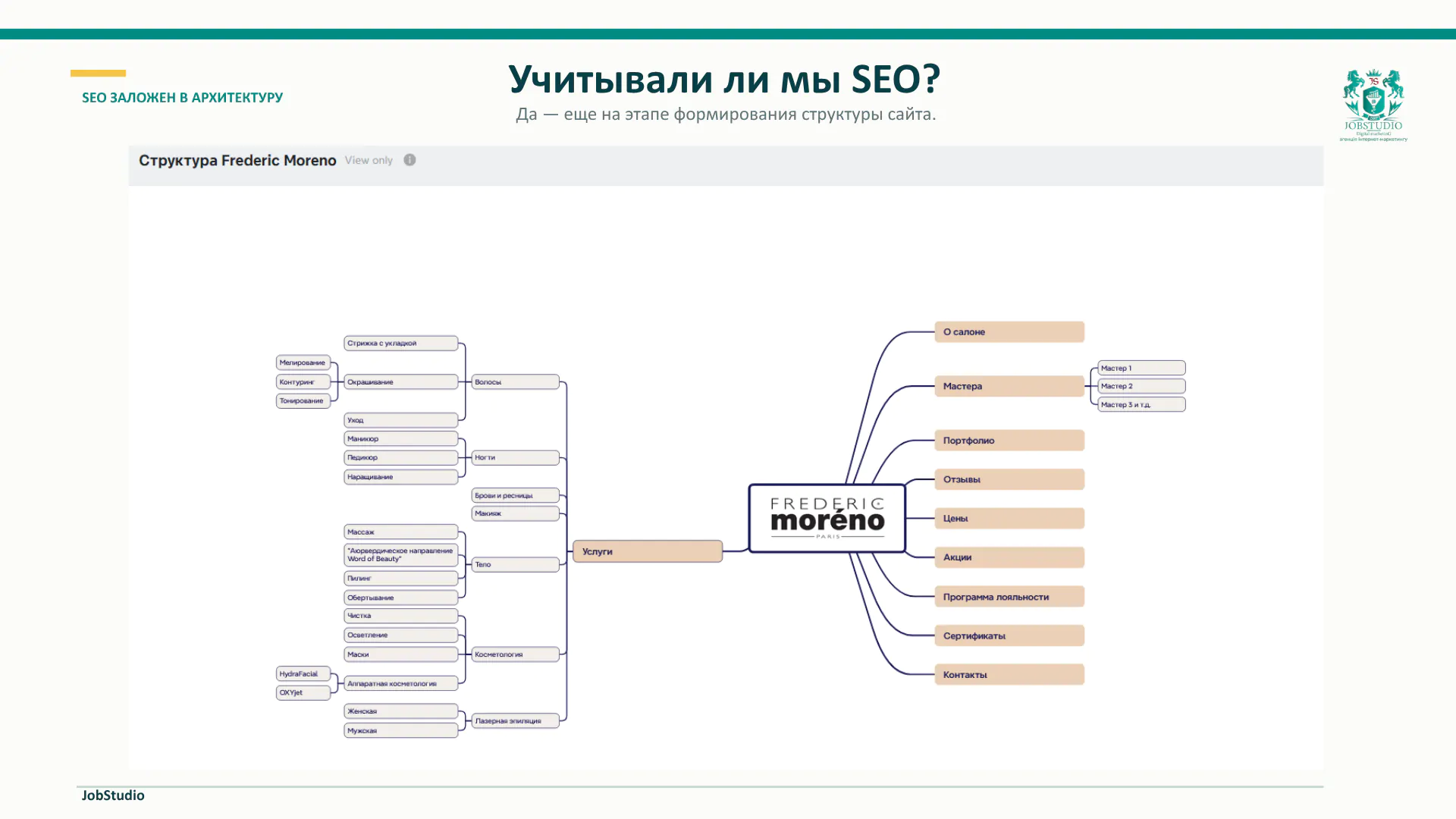Viewport: 1456px width, 819px height.
Task: Click the 'Массаж' node
Action: pos(401,532)
